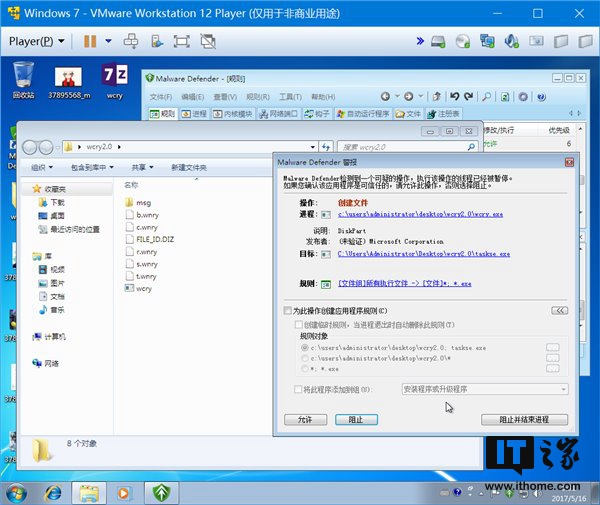Launch Internet Explorer from the taskbar
600x505 pixels.
pyautogui.click(x=54, y=492)
